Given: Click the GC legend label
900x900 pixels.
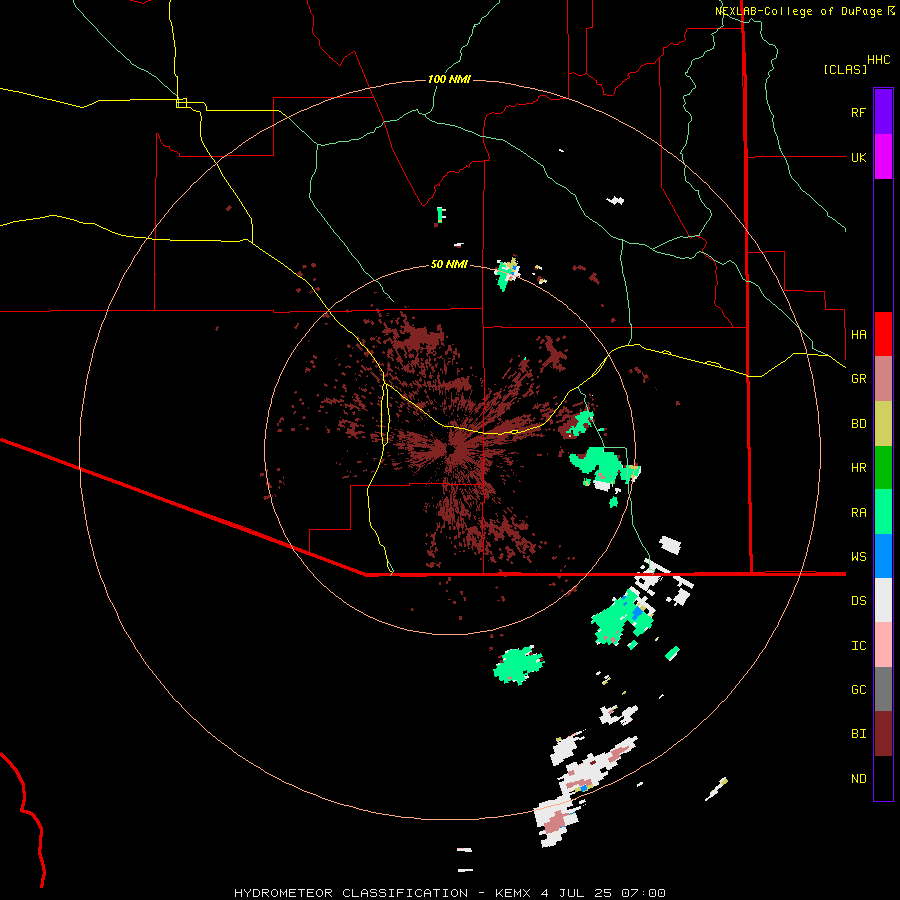Looking at the screenshot, I should tap(858, 690).
